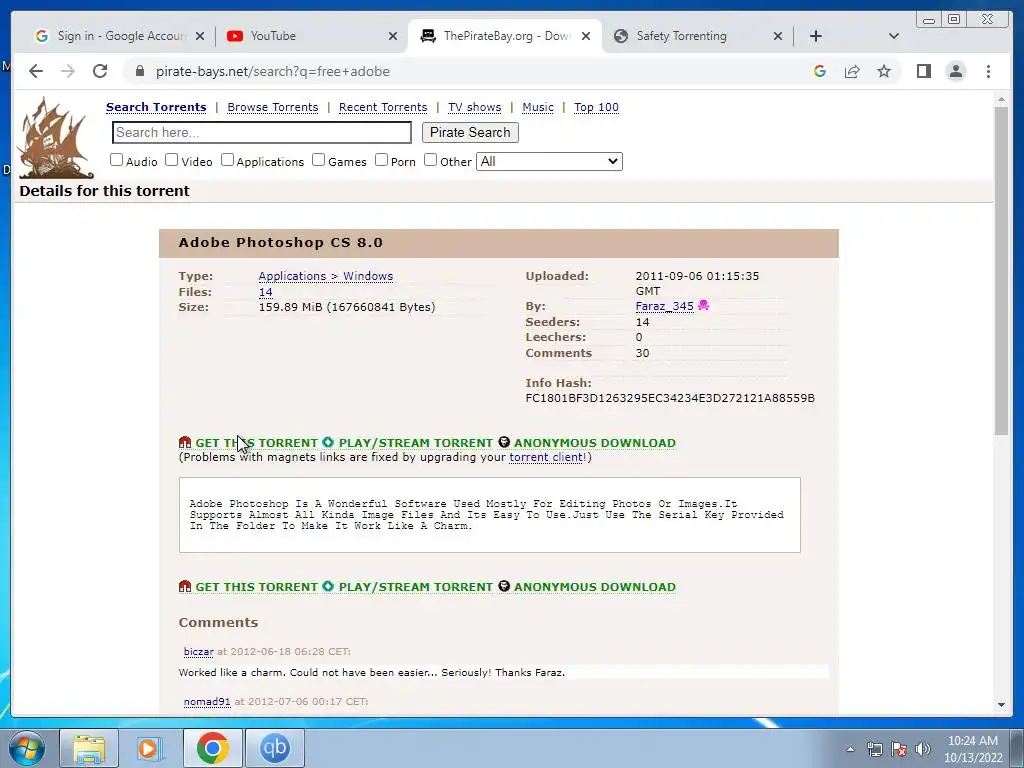Open the Top 100 link

pyautogui.click(x=596, y=107)
